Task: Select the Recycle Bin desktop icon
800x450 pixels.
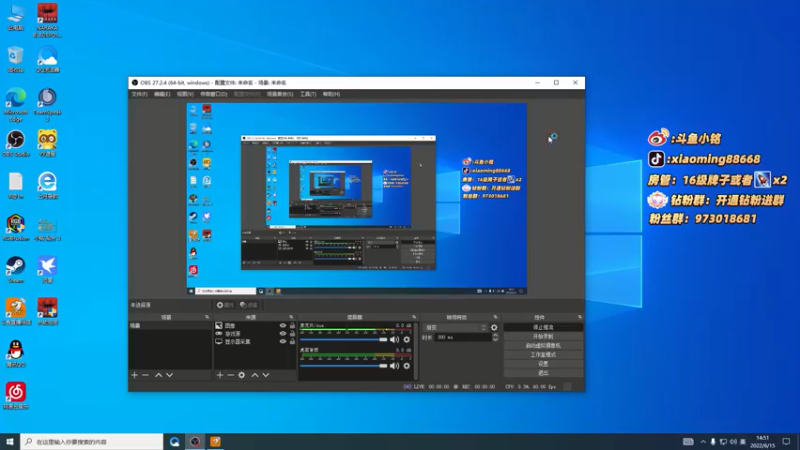Action: pyautogui.click(x=16, y=59)
